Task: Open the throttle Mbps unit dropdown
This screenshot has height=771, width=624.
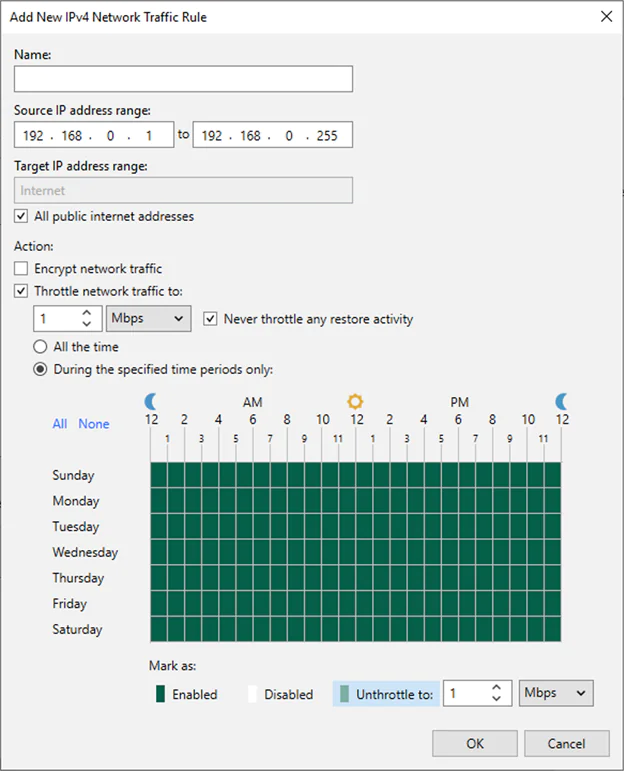Action: pyautogui.click(x=148, y=319)
